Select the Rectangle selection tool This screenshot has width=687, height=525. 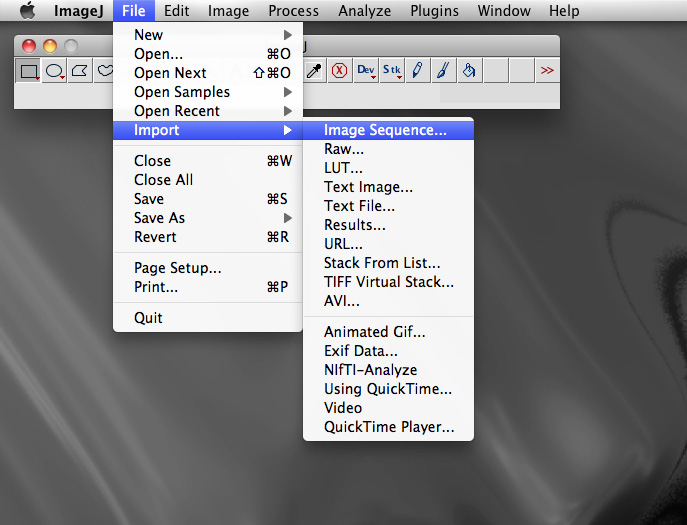28,71
